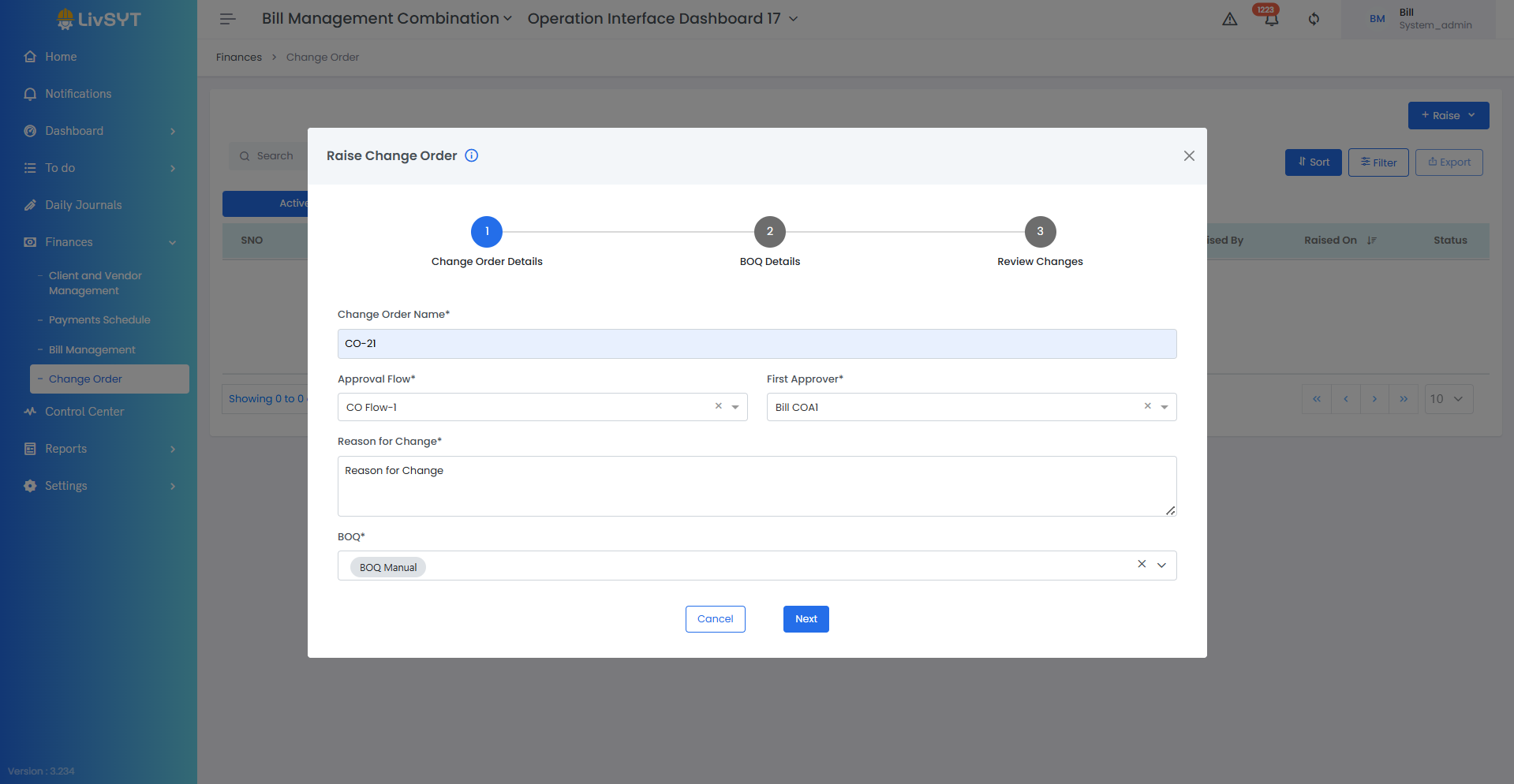Clear the Approval Flow selection
Screen dimensions: 1514x784
[718, 406]
